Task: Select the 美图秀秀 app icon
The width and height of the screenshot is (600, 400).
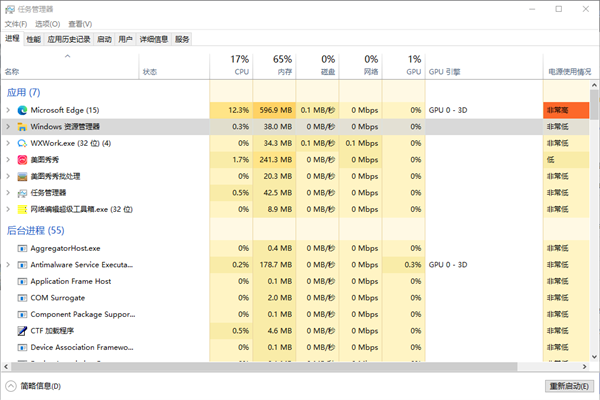Action: click(21, 160)
